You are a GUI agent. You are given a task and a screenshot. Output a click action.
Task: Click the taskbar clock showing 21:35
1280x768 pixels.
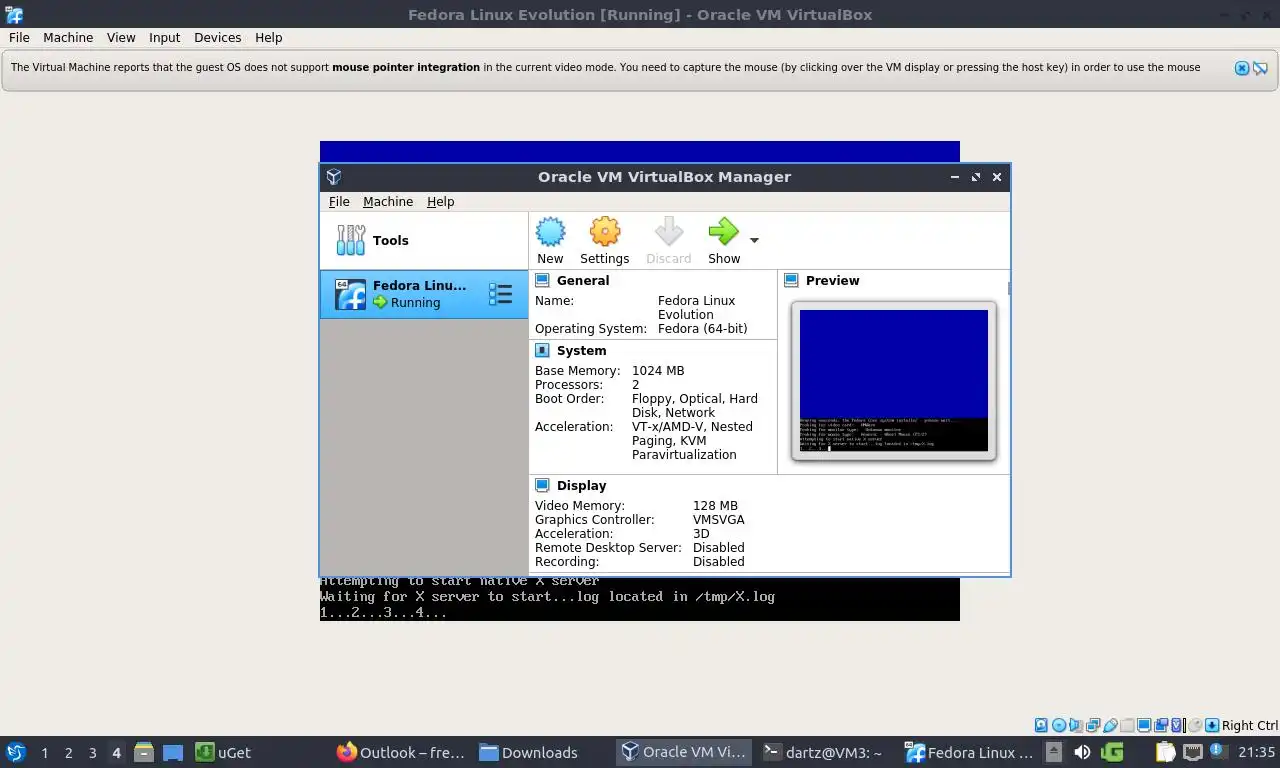[x=1257, y=752]
